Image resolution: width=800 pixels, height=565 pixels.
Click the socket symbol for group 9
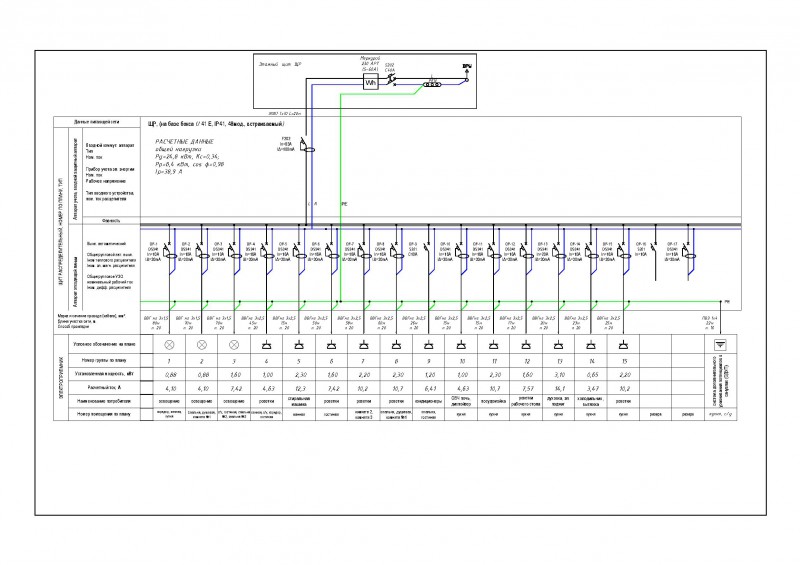(429, 346)
